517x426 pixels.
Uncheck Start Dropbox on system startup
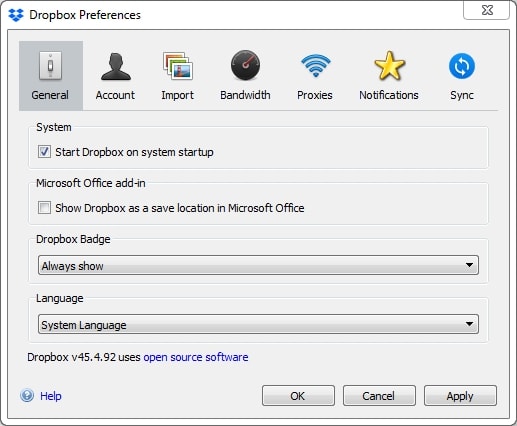(x=44, y=152)
